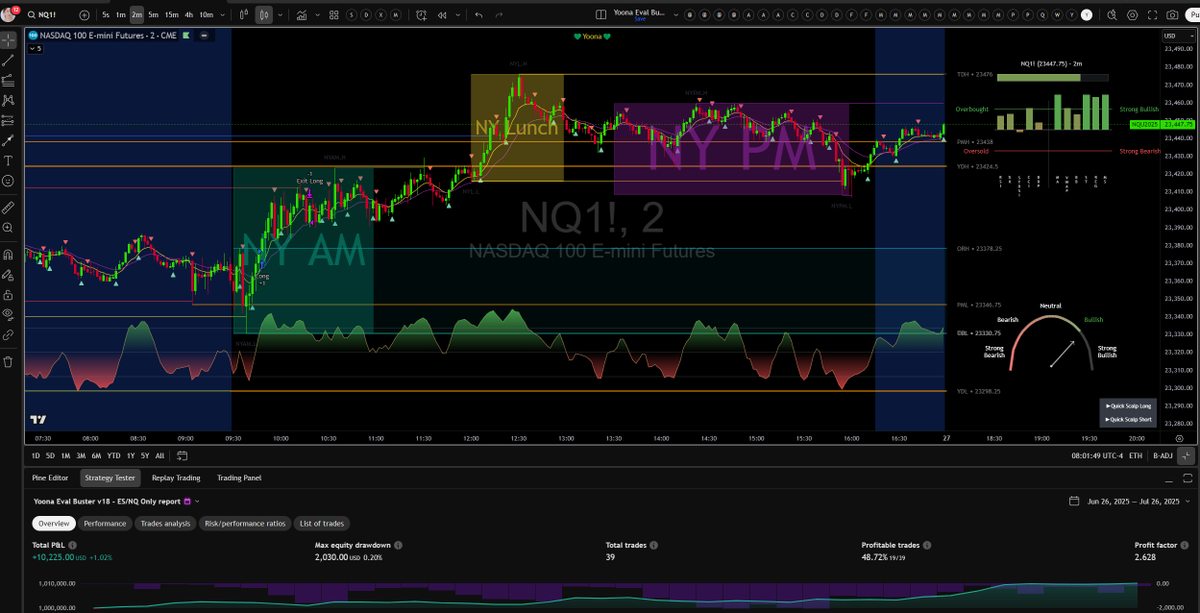Image resolution: width=1200 pixels, height=613 pixels.
Task: Click the bar style icon left of the candles button
Action: tap(245, 15)
